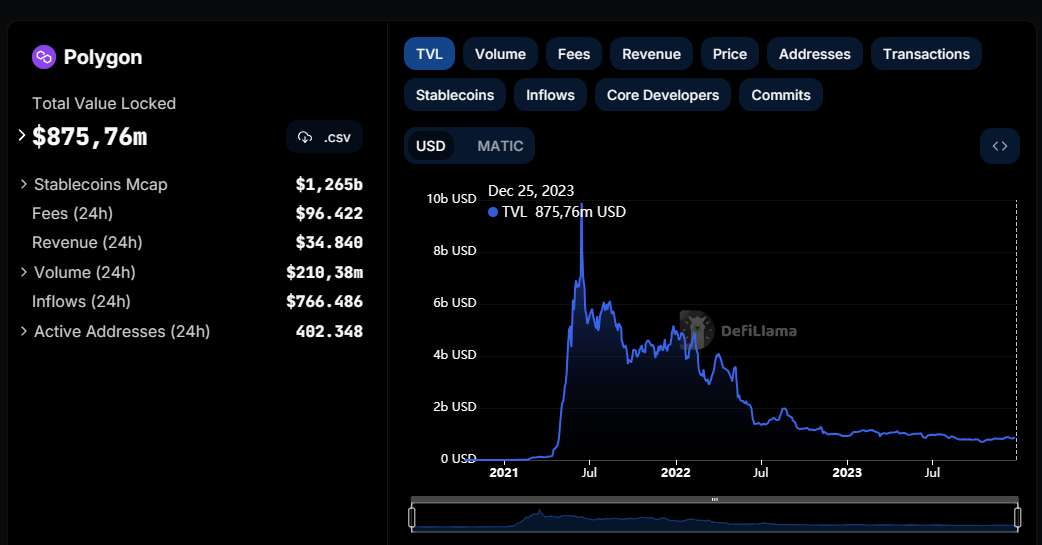Screen dimensions: 1042x545
Task: Click the 4b USD y-axis label
Action: [455, 355]
